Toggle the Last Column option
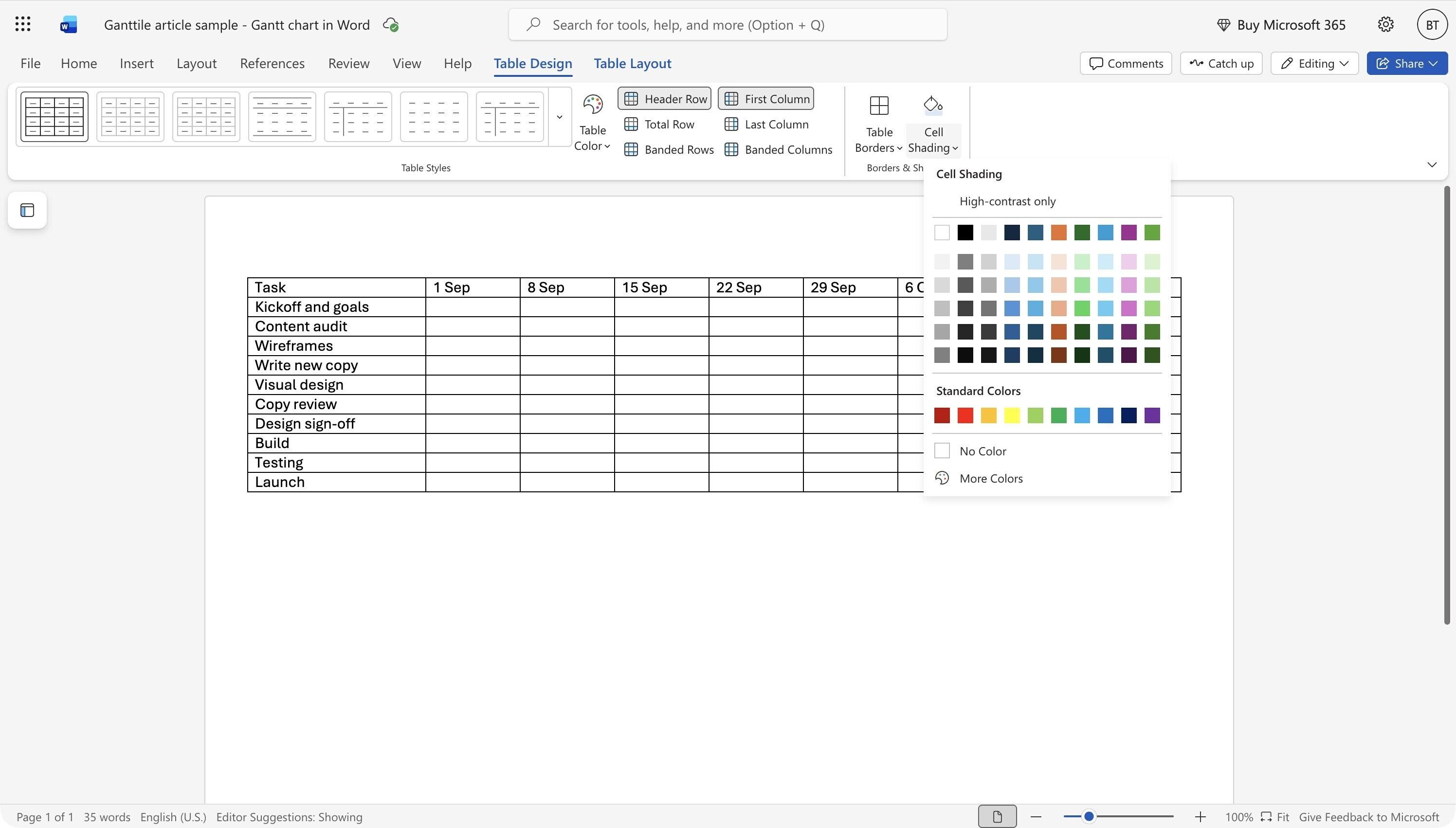The height and width of the screenshot is (828, 1456). 766,124
